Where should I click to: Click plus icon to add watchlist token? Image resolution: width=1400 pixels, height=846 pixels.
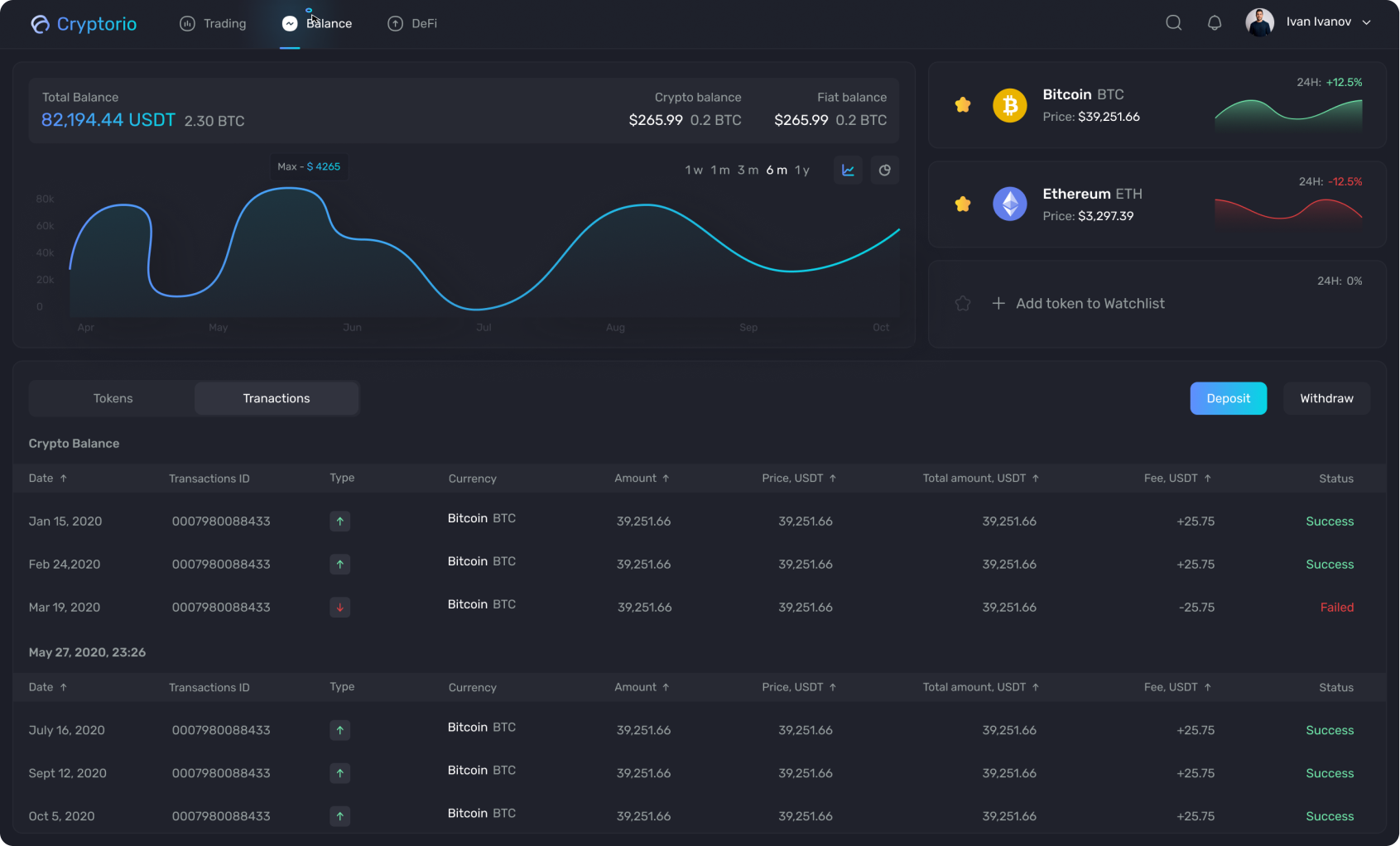pos(998,303)
